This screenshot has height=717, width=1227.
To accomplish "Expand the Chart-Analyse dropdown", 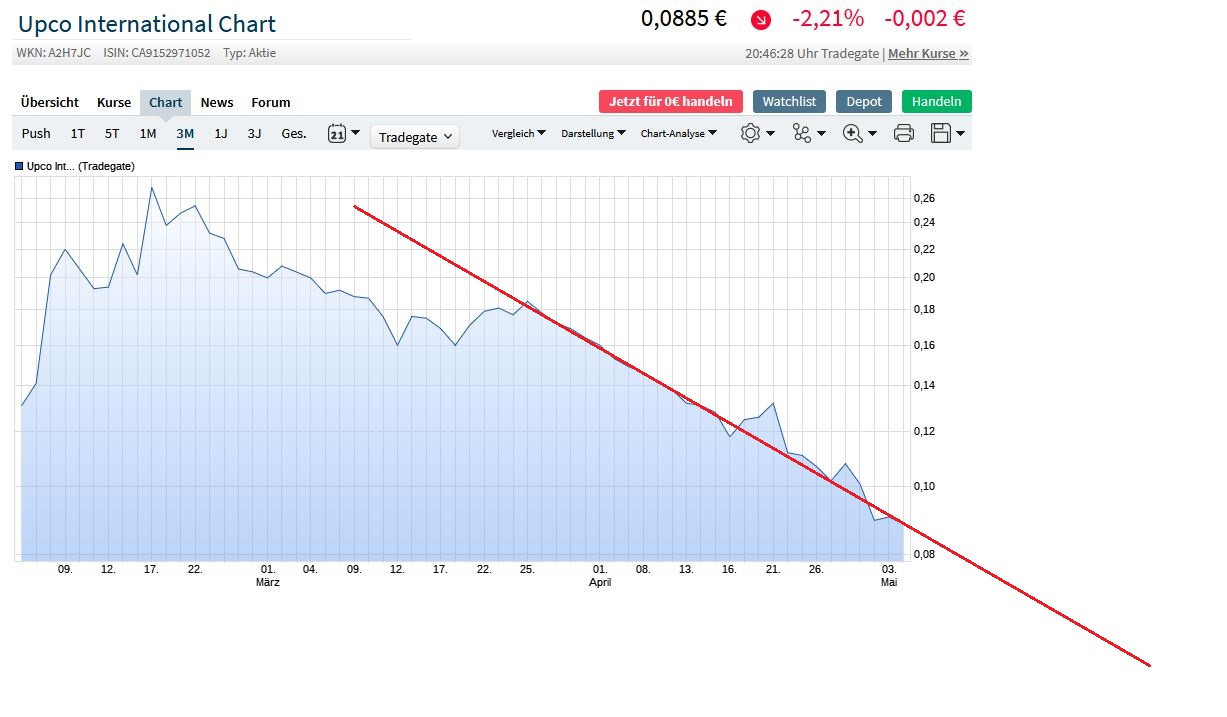I will [x=679, y=133].
